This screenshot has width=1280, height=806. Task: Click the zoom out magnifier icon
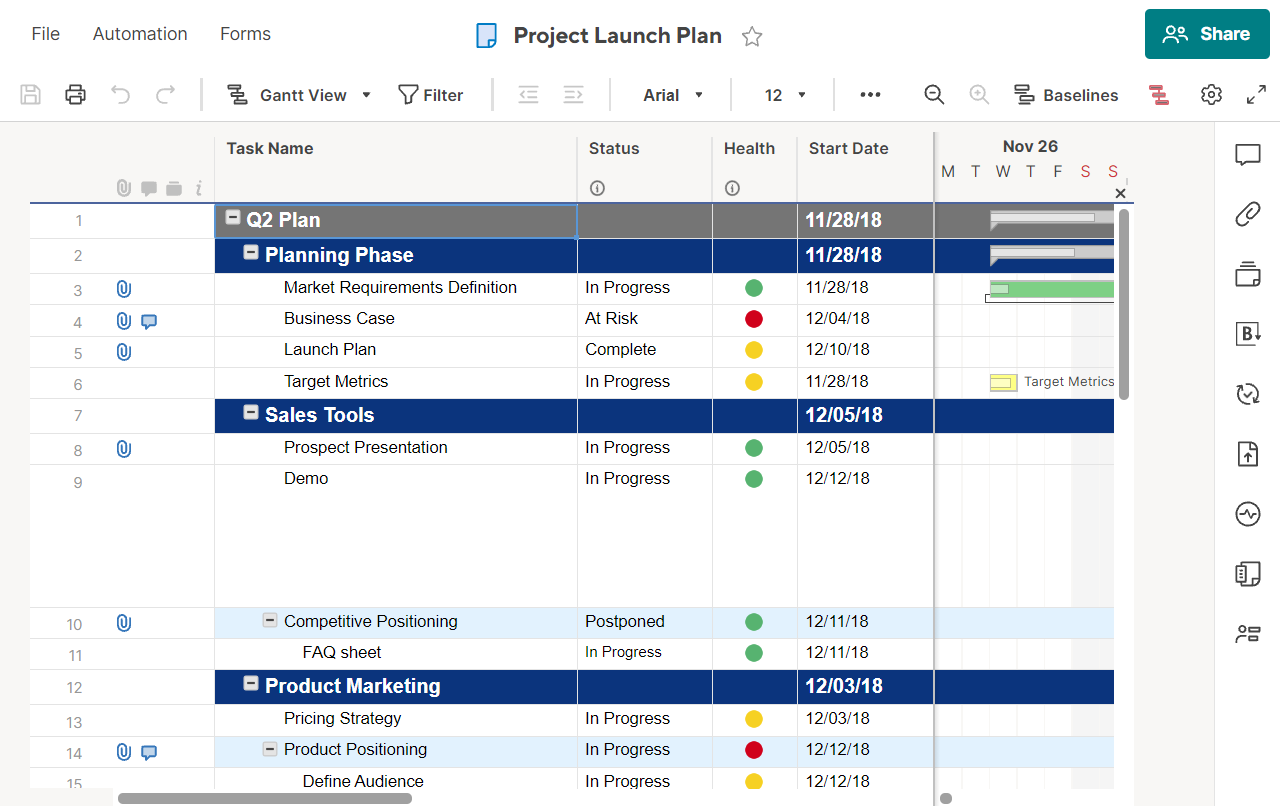pos(934,95)
